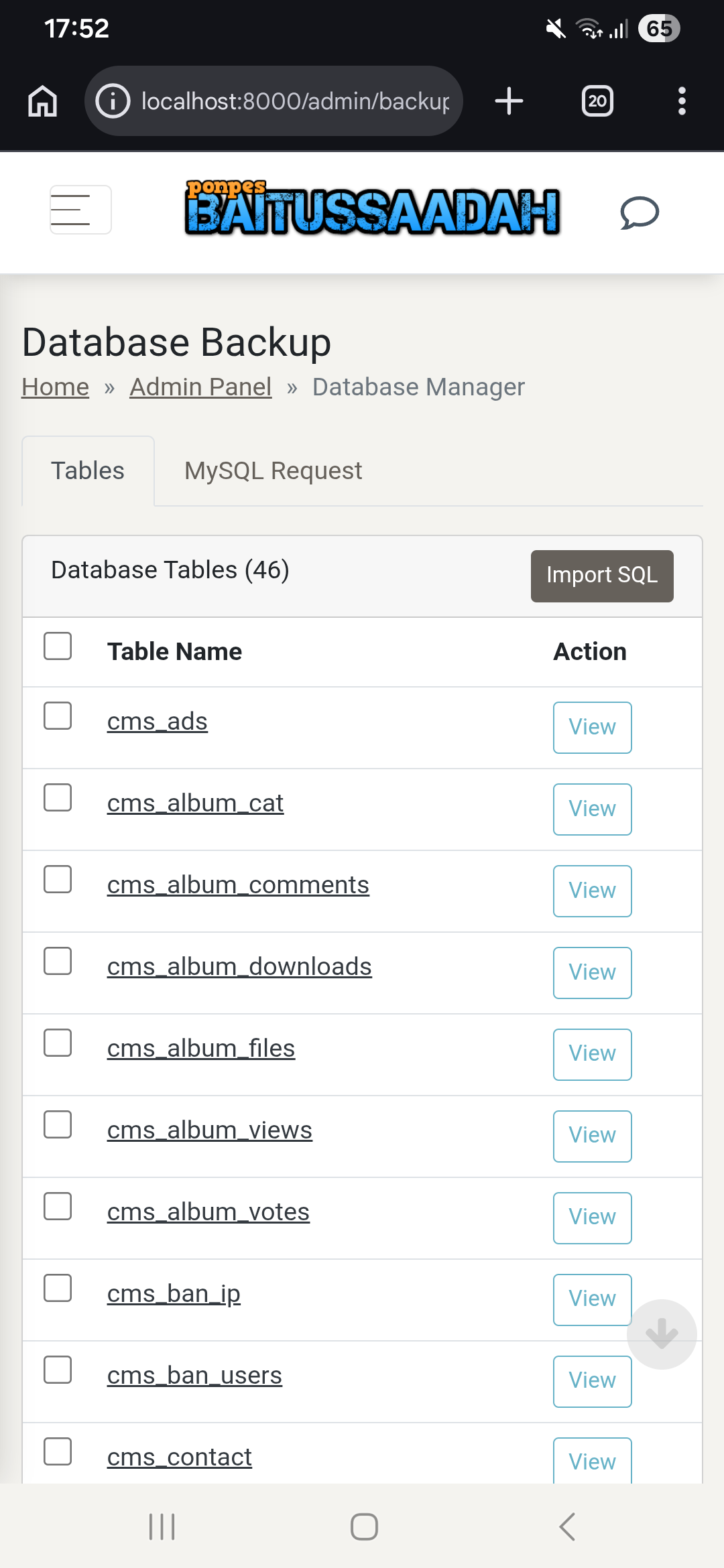View site info icon in address bar
This screenshot has width=724, height=1568.
click(x=113, y=101)
